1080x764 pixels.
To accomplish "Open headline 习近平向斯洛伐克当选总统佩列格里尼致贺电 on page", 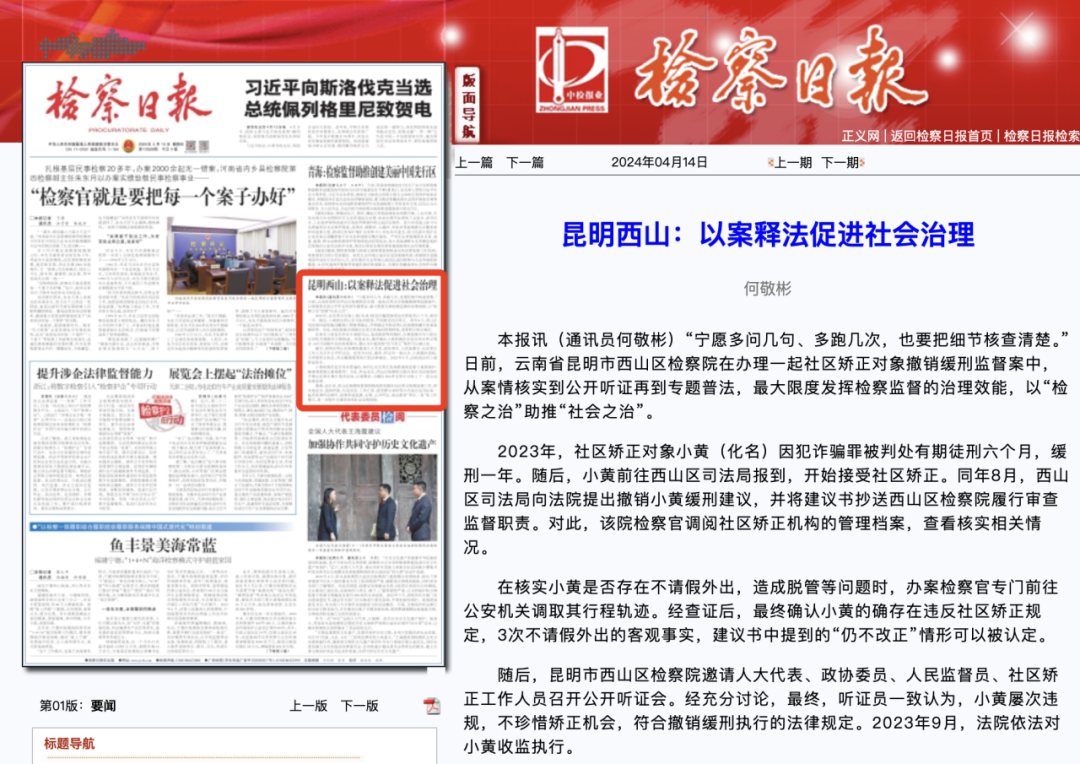I will [x=338, y=99].
